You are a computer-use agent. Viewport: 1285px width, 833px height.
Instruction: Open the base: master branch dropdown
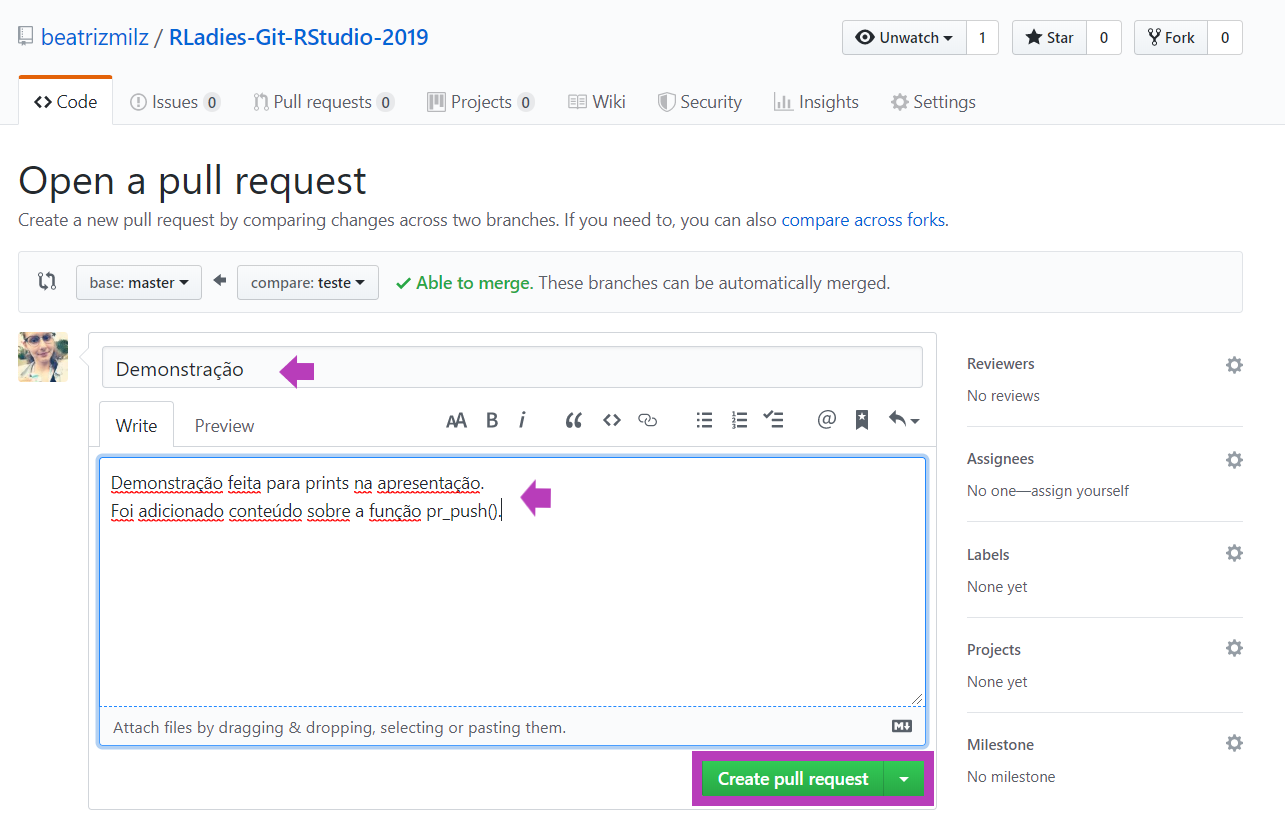pyautogui.click(x=139, y=283)
